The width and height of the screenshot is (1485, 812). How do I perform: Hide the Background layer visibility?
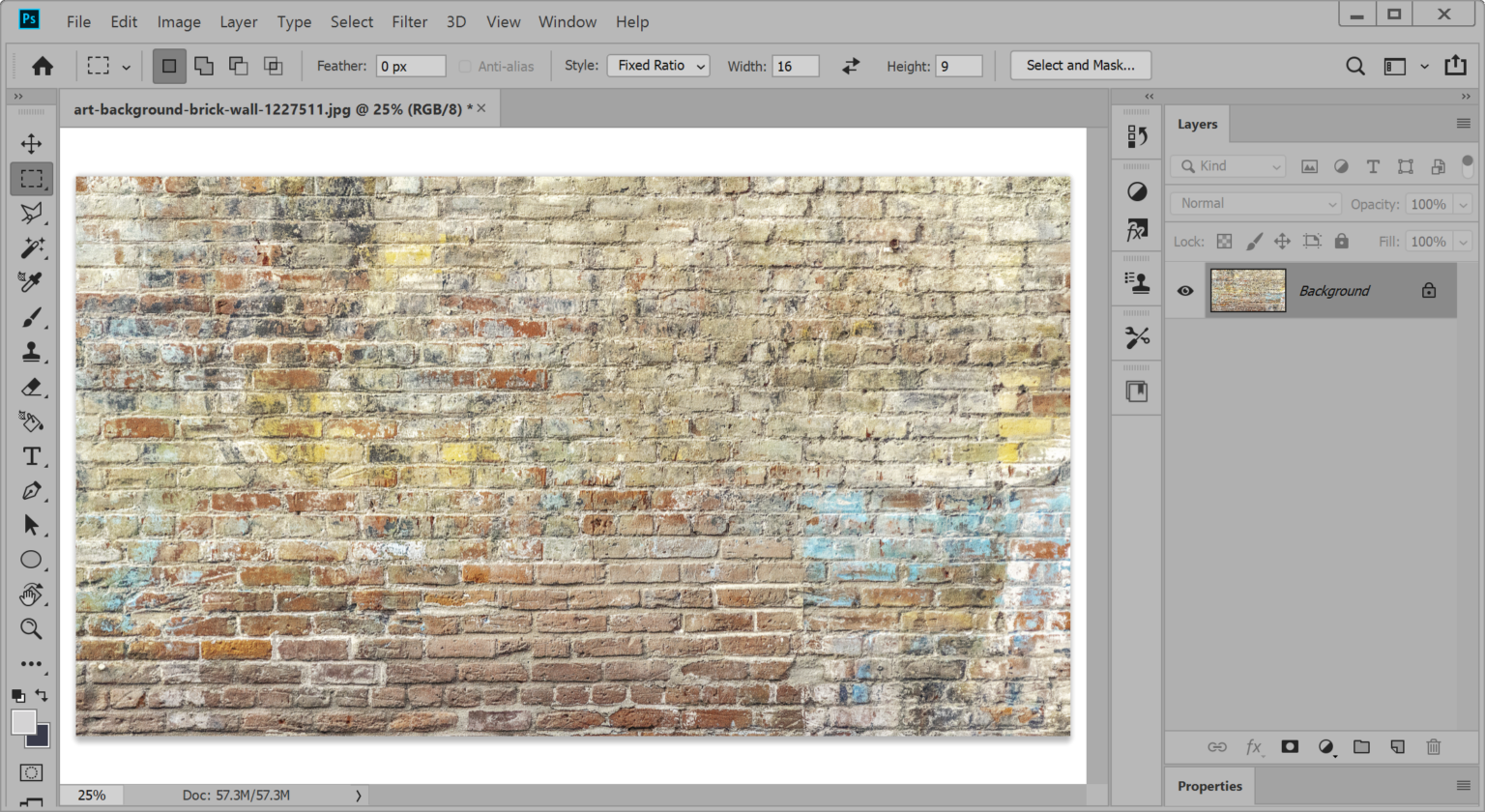point(1184,290)
